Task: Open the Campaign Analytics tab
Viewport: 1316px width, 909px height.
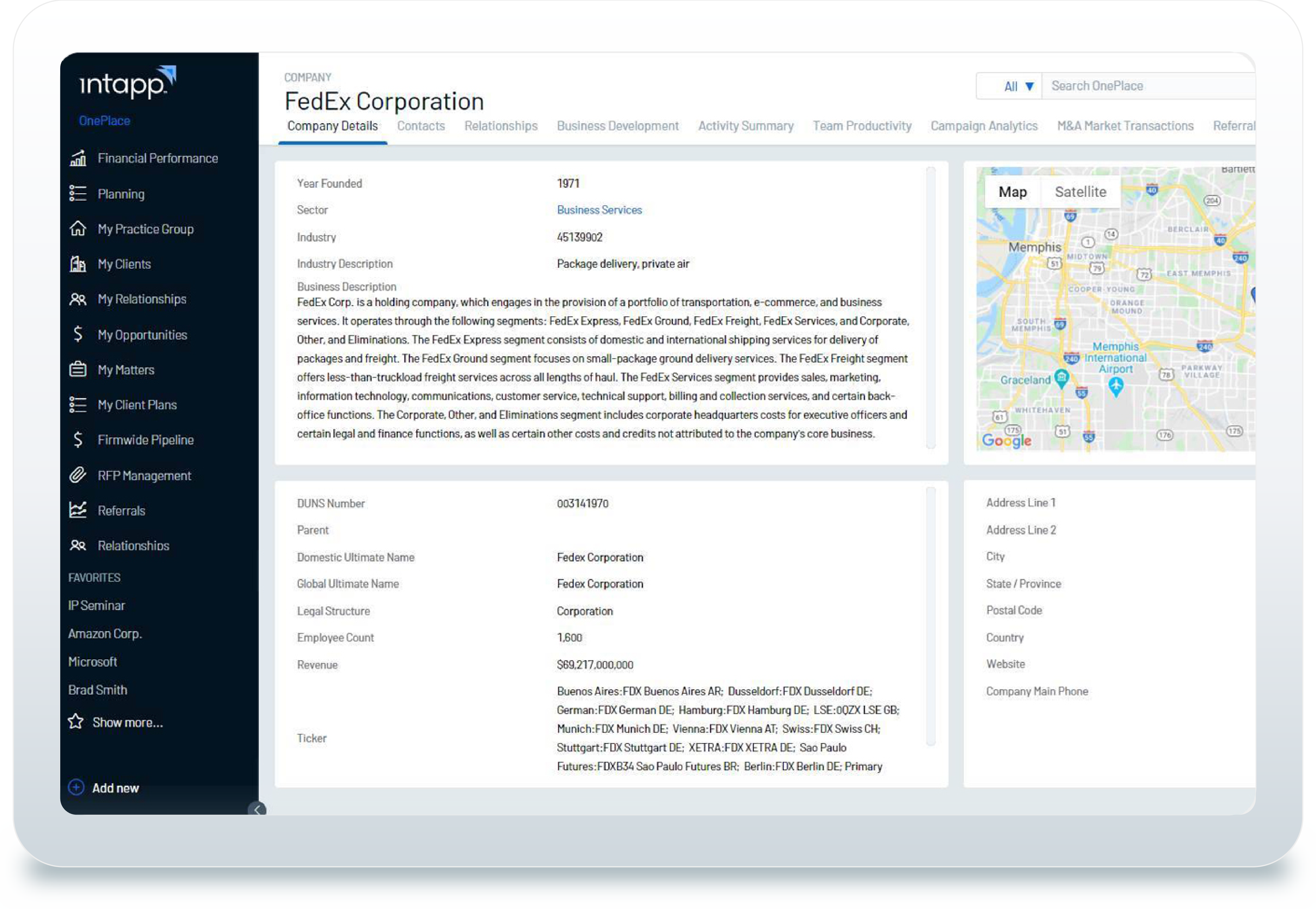Action: click(983, 126)
